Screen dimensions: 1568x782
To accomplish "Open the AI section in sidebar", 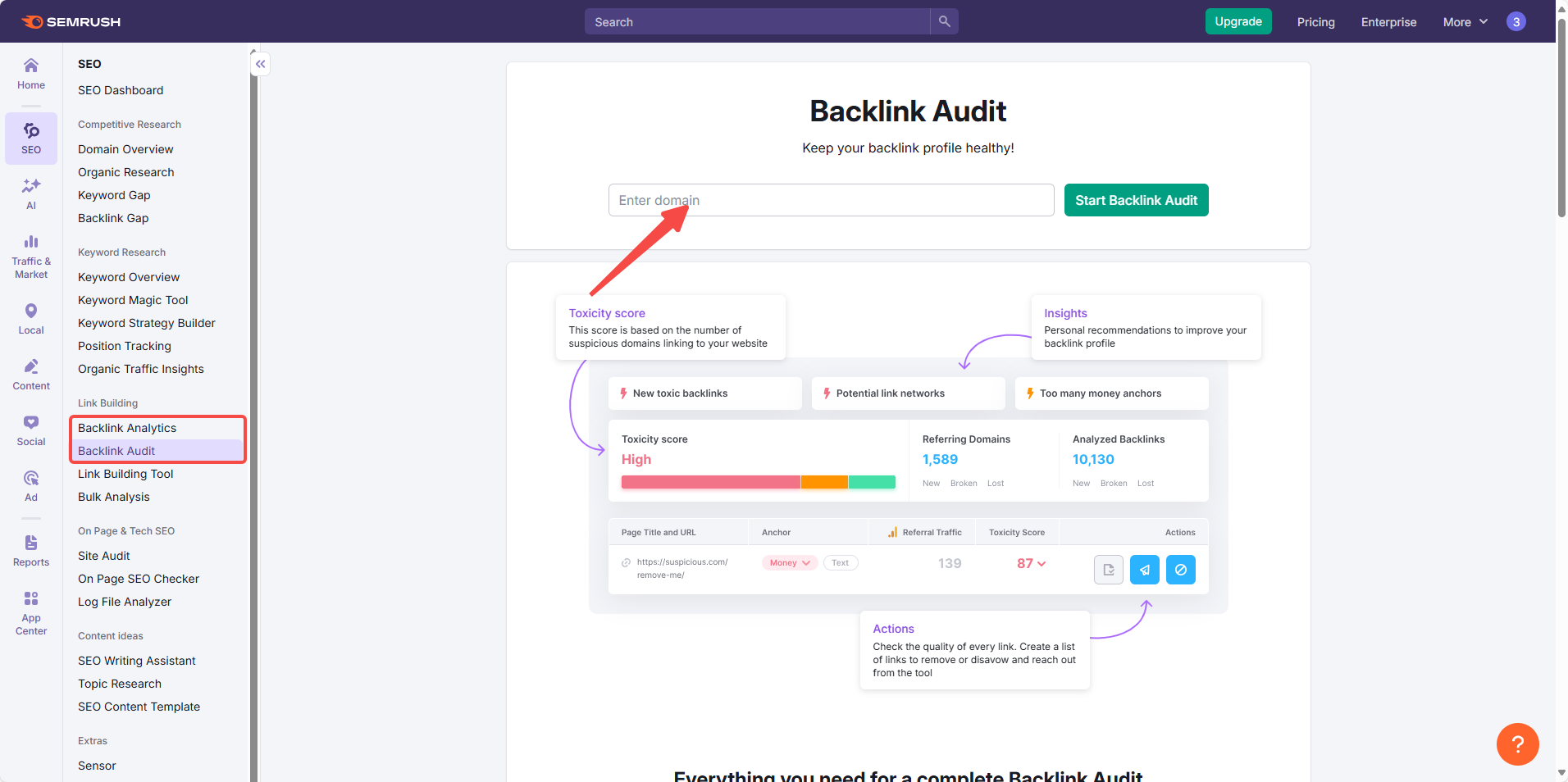I will (31, 193).
